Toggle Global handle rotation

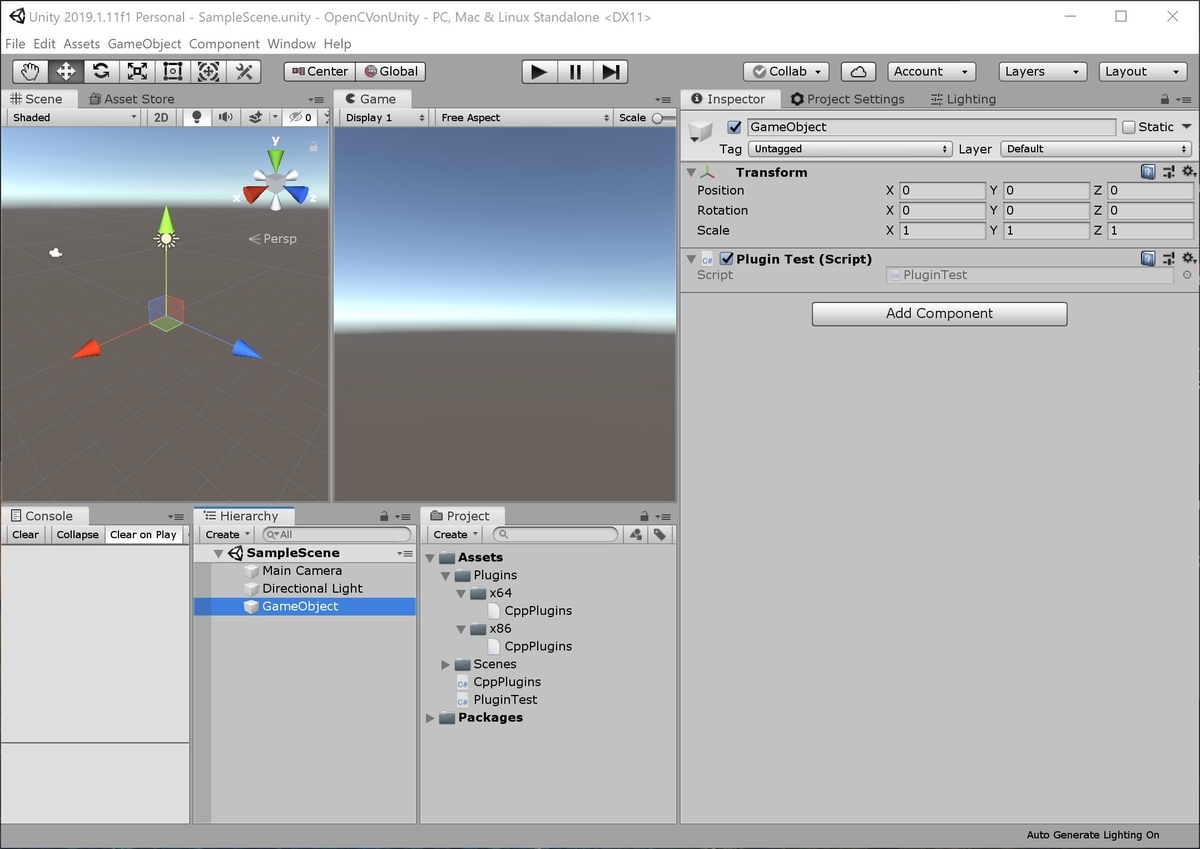pyautogui.click(x=390, y=71)
